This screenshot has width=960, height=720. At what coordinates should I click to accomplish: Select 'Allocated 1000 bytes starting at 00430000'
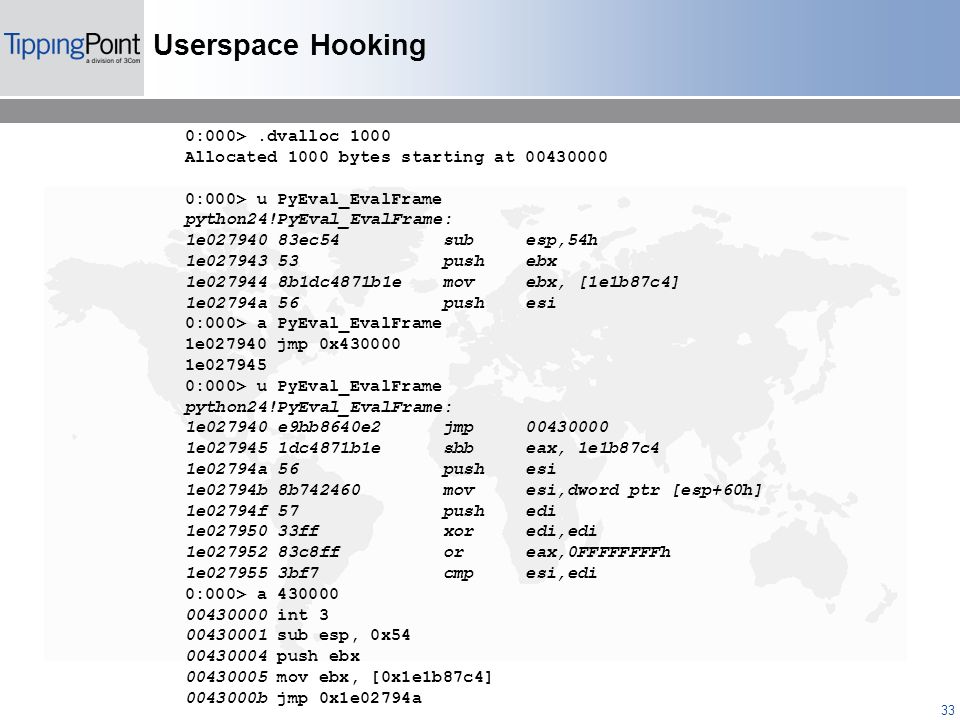tap(396, 157)
